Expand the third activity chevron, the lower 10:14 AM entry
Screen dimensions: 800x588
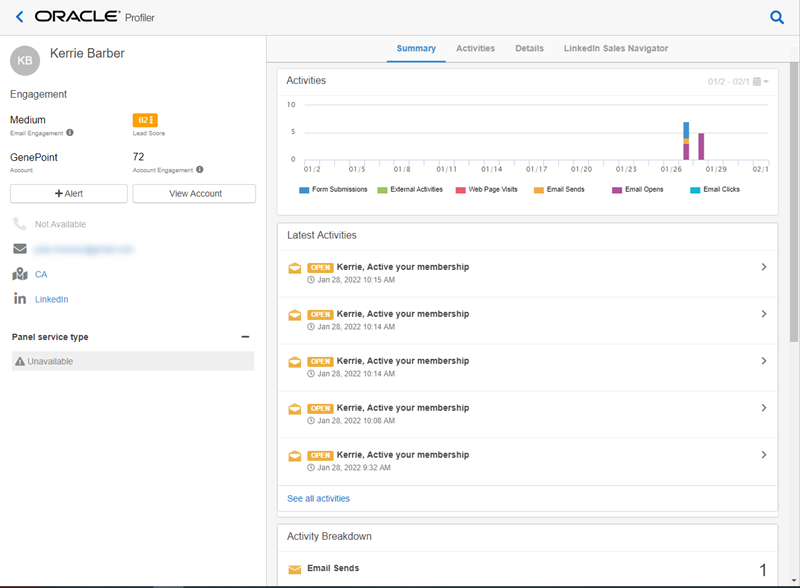pos(764,361)
